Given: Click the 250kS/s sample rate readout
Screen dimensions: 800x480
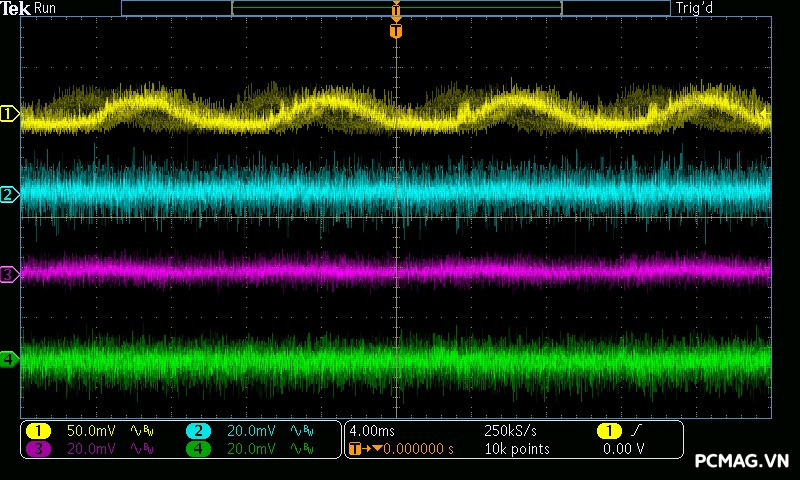Looking at the screenshot, I should click(x=510, y=431).
